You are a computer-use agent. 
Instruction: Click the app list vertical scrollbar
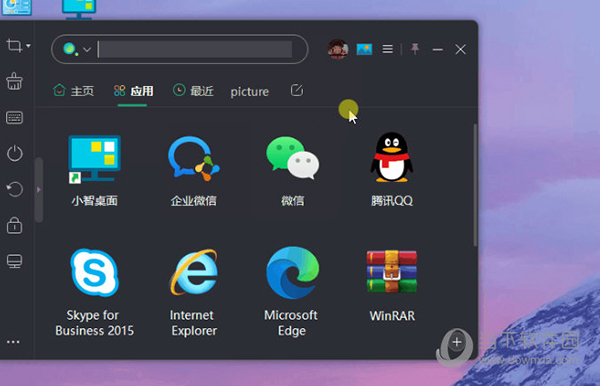(475, 185)
